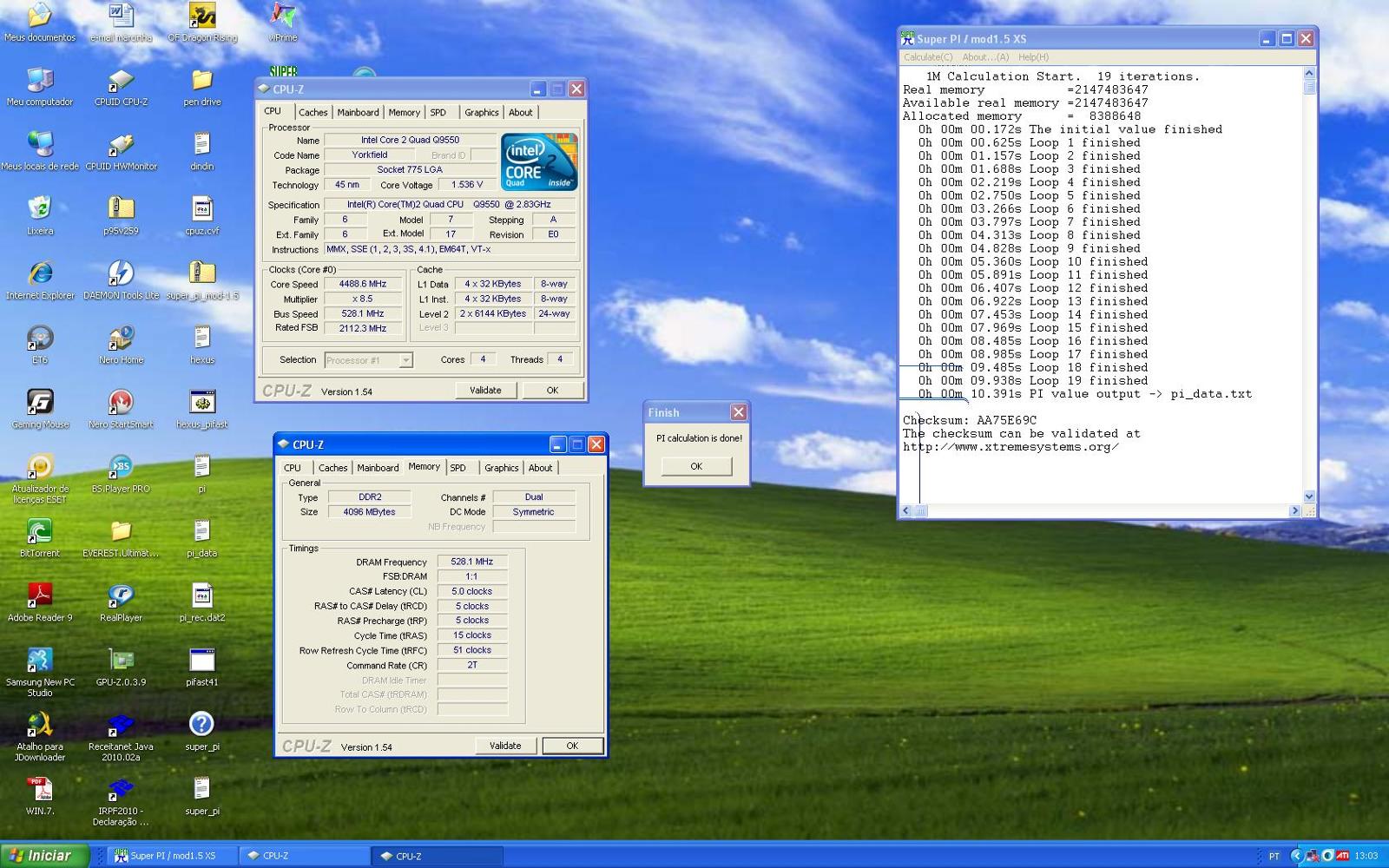Image resolution: width=1389 pixels, height=868 pixels.
Task: Click Validate in lower CPU-Z Memory window
Action: click(505, 746)
